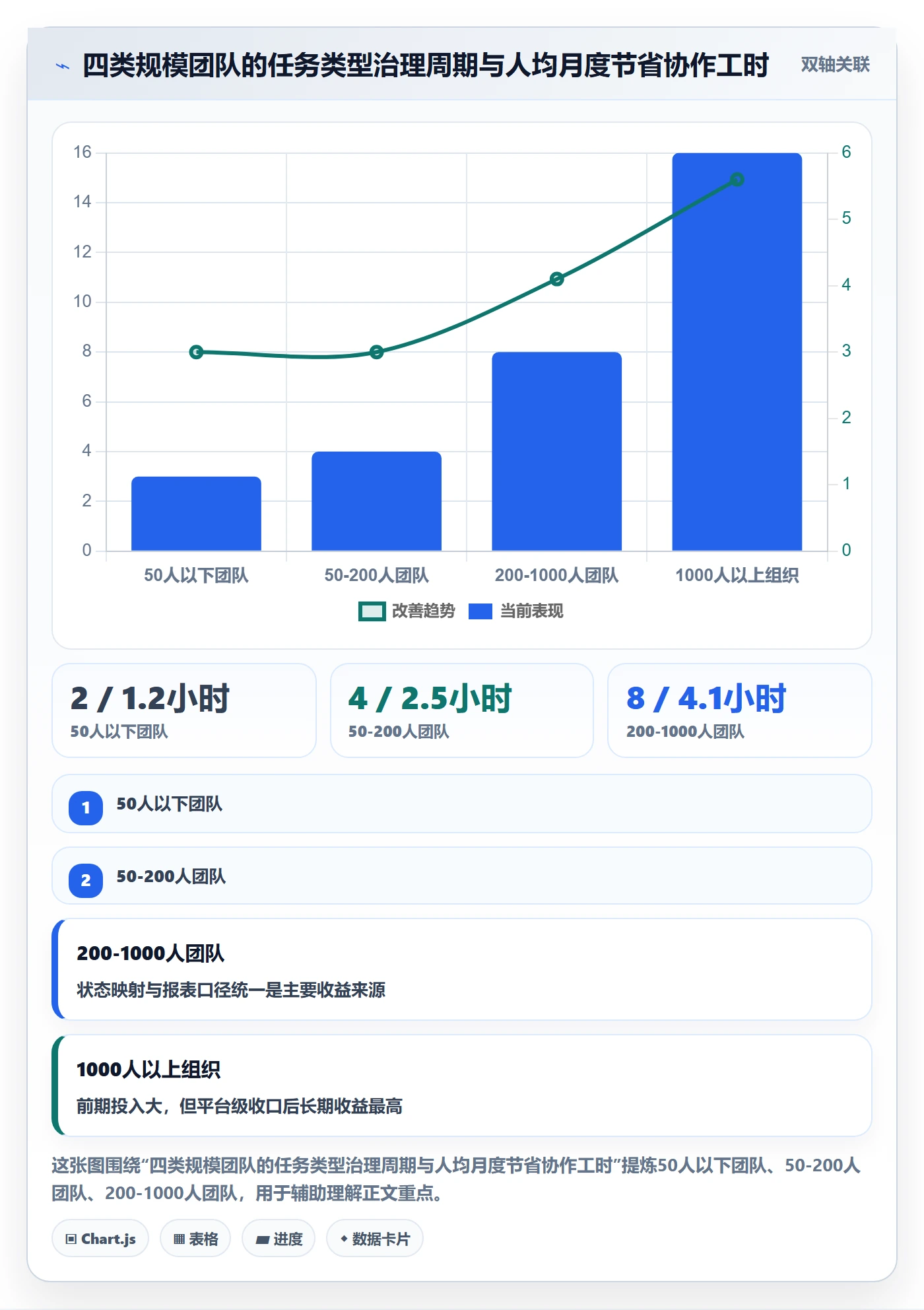Click the 状态映射与报表口径统一是主要收益来源 description
The height and width of the screenshot is (1310, 924).
click(231, 990)
